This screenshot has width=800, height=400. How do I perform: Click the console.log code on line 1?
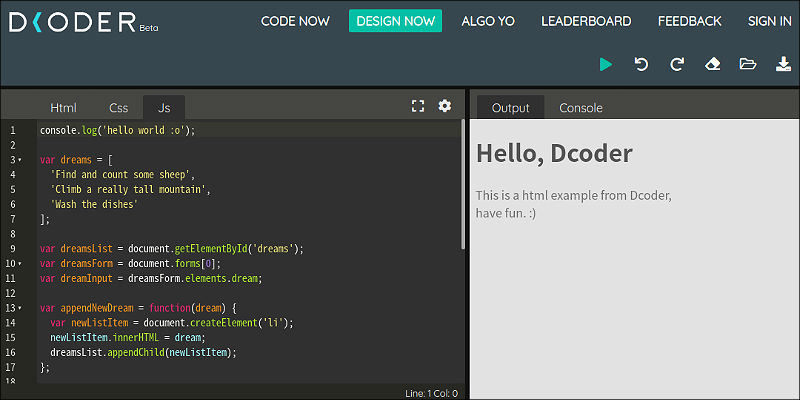118,131
